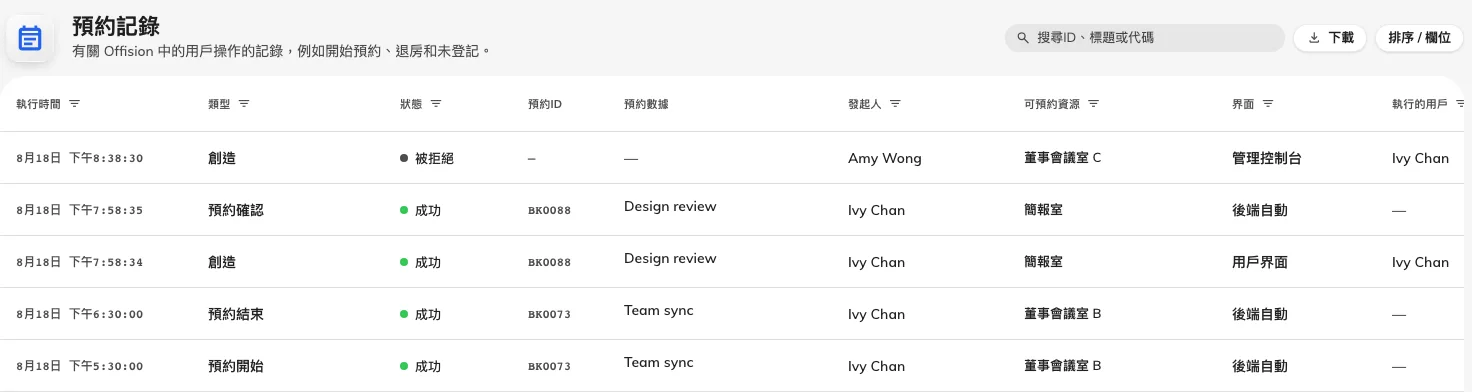This screenshot has width=1472, height=392.
Task: Open filter for 類型 column
Action: (244, 104)
